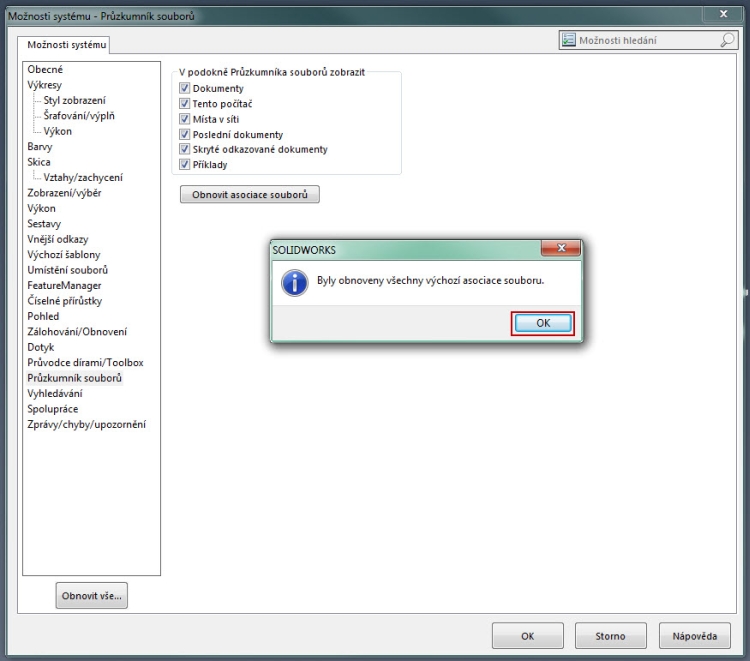The height and width of the screenshot is (661, 750).
Task: Select Vnější odkazy option
Action: pyautogui.click(x=57, y=239)
